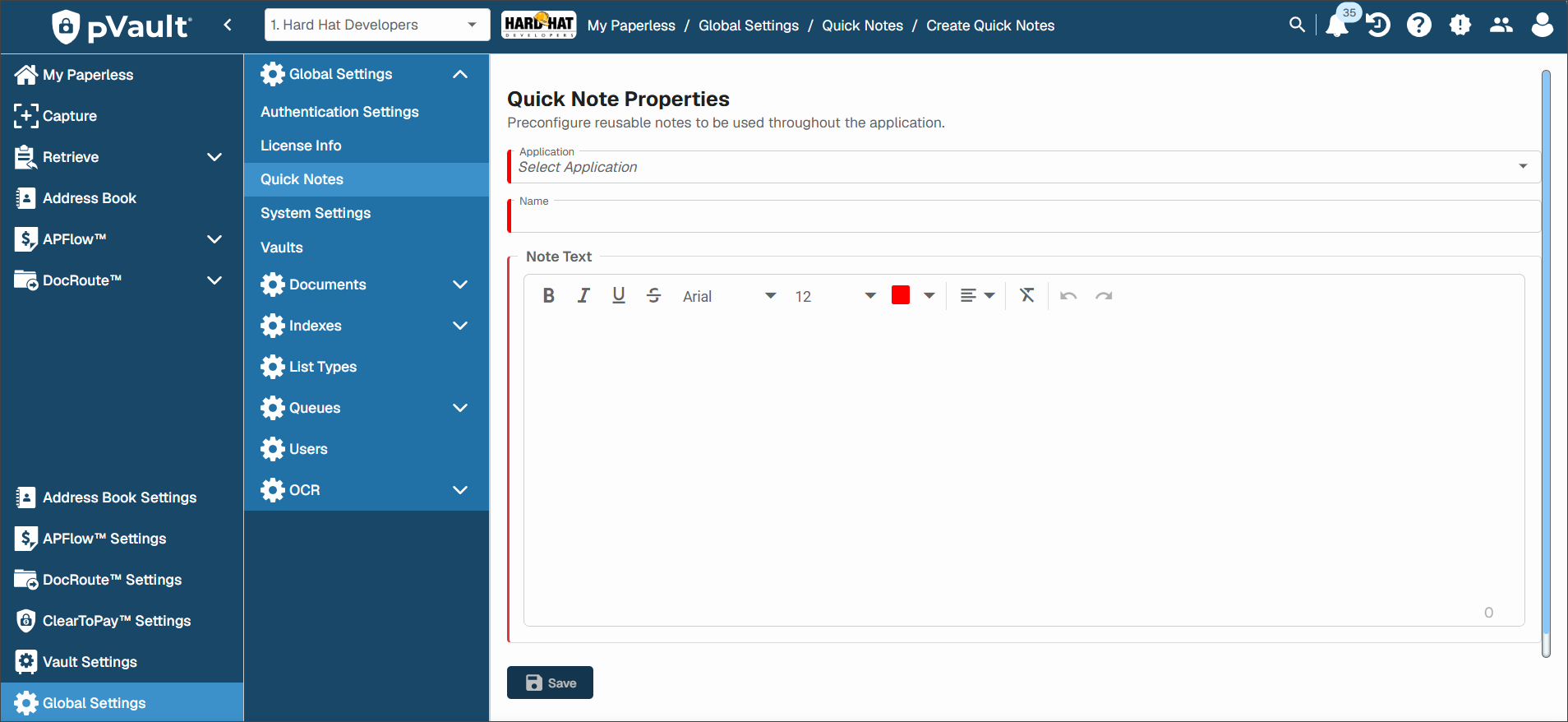Open notifications bell with 35 badge
The image size is (1568, 722).
pyautogui.click(x=1339, y=25)
